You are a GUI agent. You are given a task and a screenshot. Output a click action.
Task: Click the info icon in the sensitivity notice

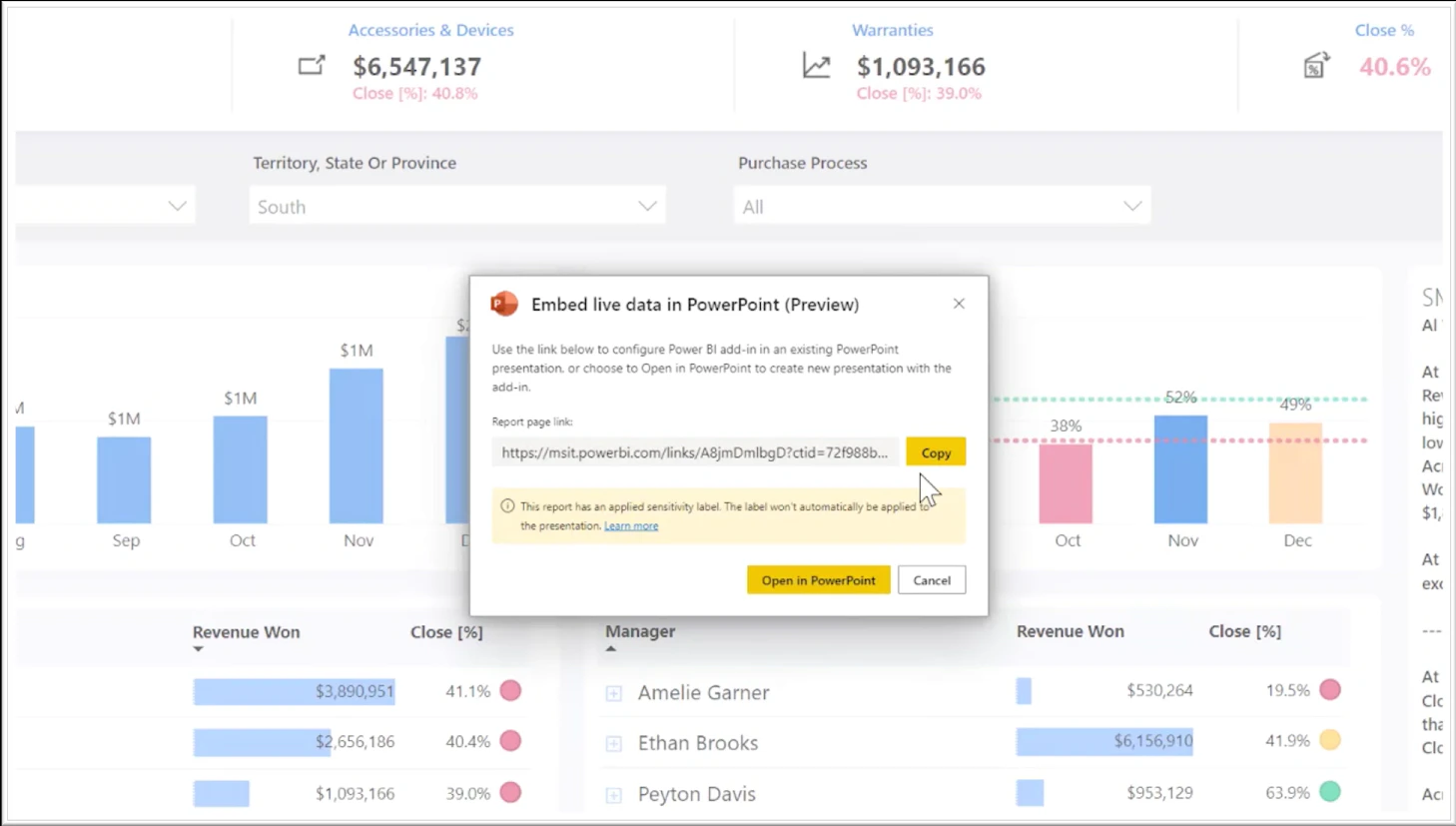[507, 506]
